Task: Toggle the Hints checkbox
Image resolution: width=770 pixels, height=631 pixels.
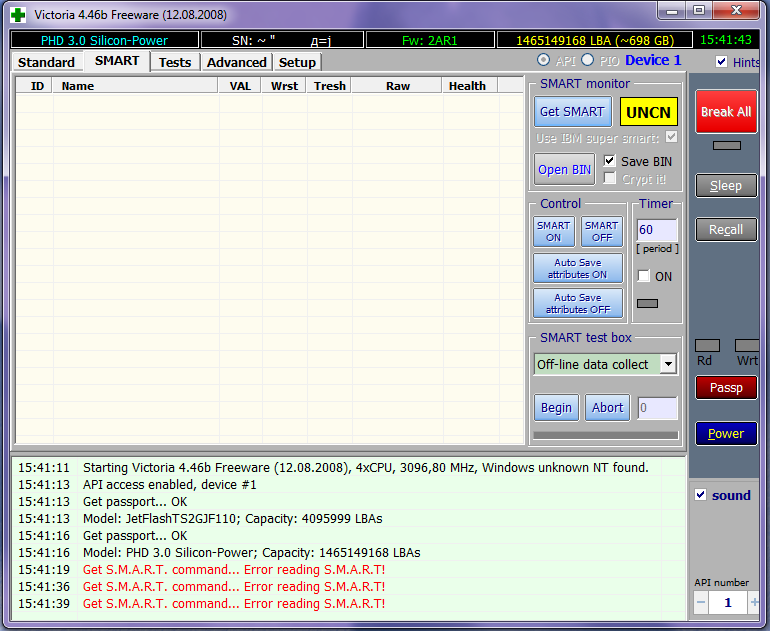Action: [x=722, y=62]
